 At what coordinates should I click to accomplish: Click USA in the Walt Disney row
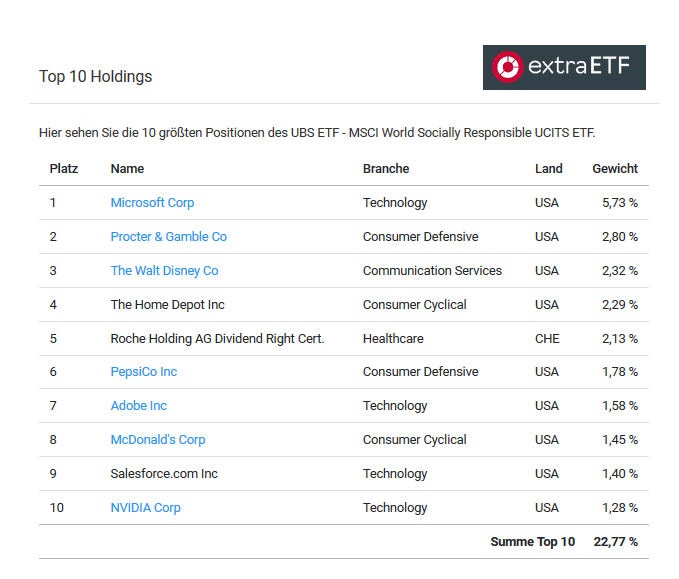click(x=546, y=271)
